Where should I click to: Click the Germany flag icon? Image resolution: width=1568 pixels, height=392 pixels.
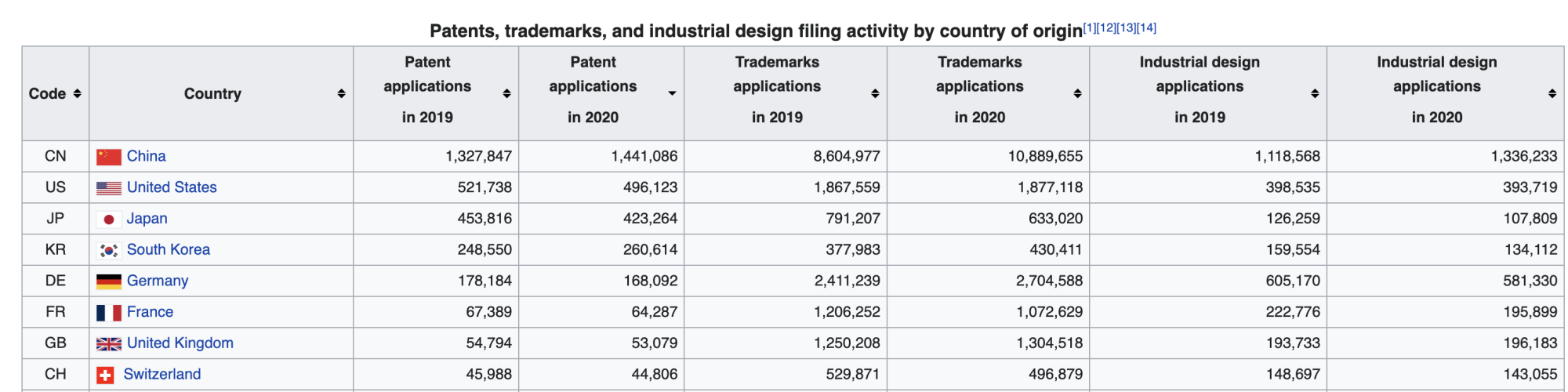pyautogui.click(x=108, y=281)
